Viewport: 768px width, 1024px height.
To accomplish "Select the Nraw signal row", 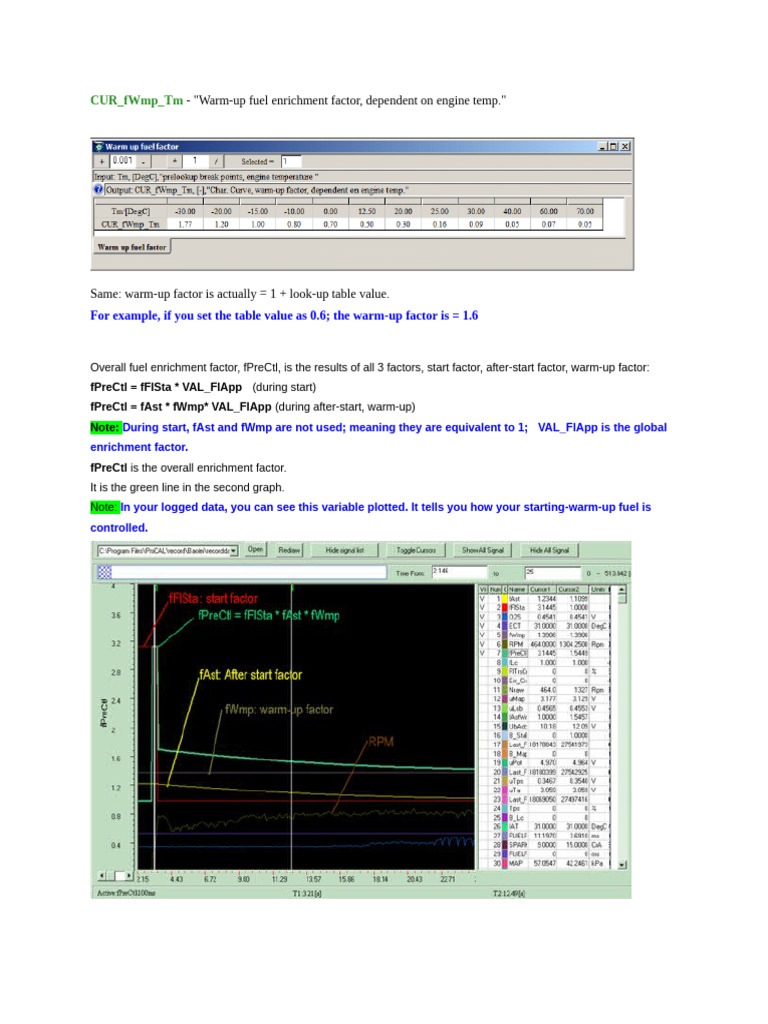I will (544, 690).
